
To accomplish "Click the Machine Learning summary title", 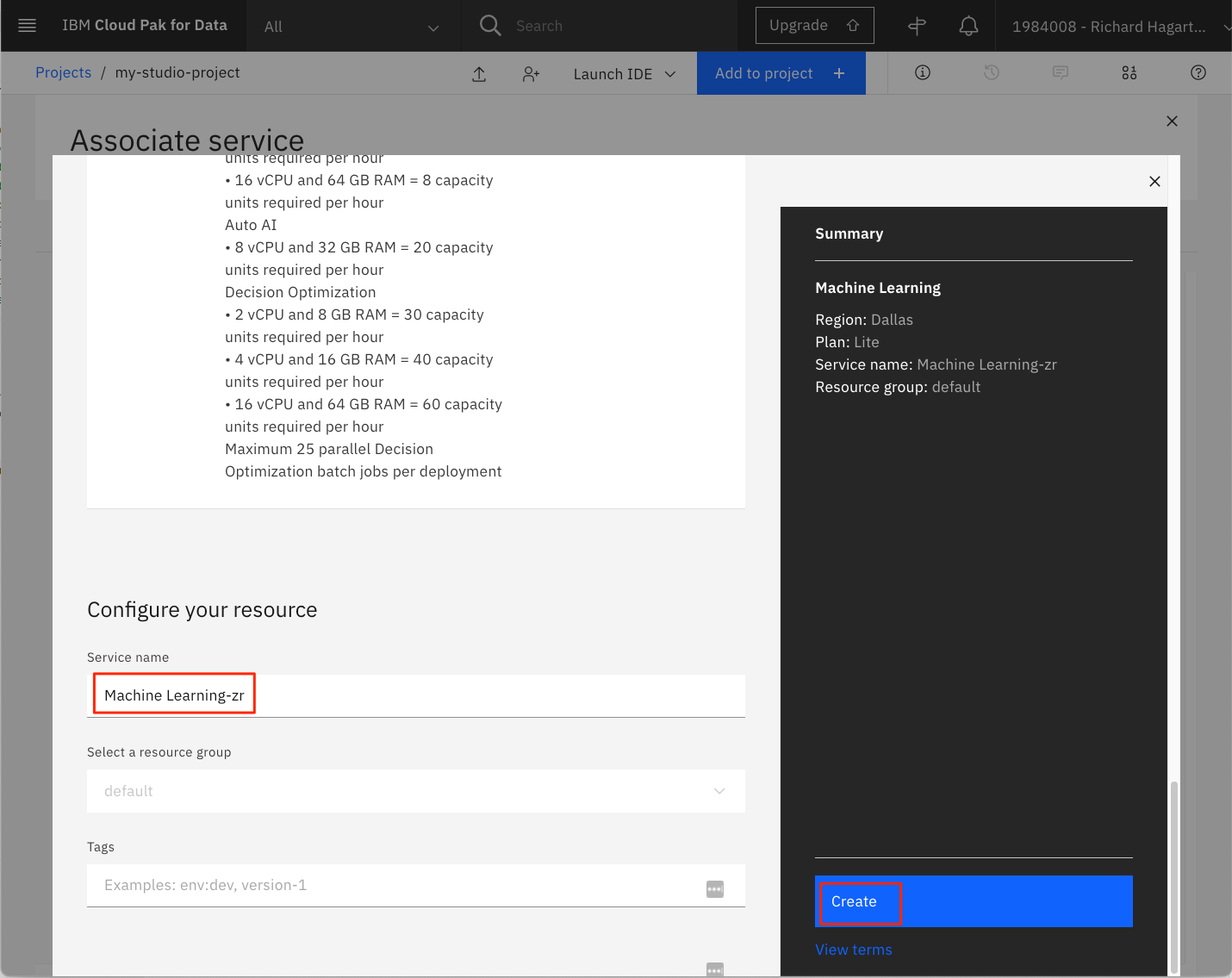I will click(878, 288).
